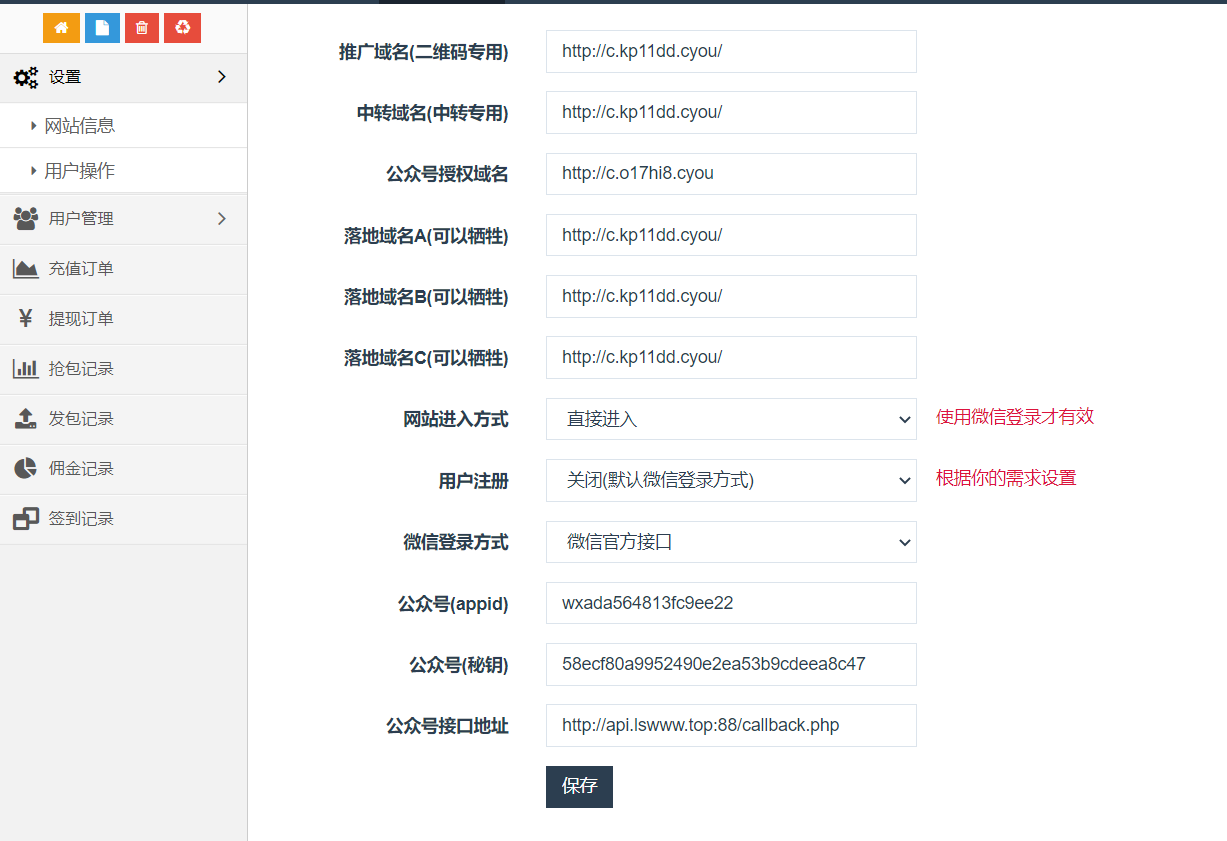Open the 网站进入方式 dropdown

click(731, 419)
